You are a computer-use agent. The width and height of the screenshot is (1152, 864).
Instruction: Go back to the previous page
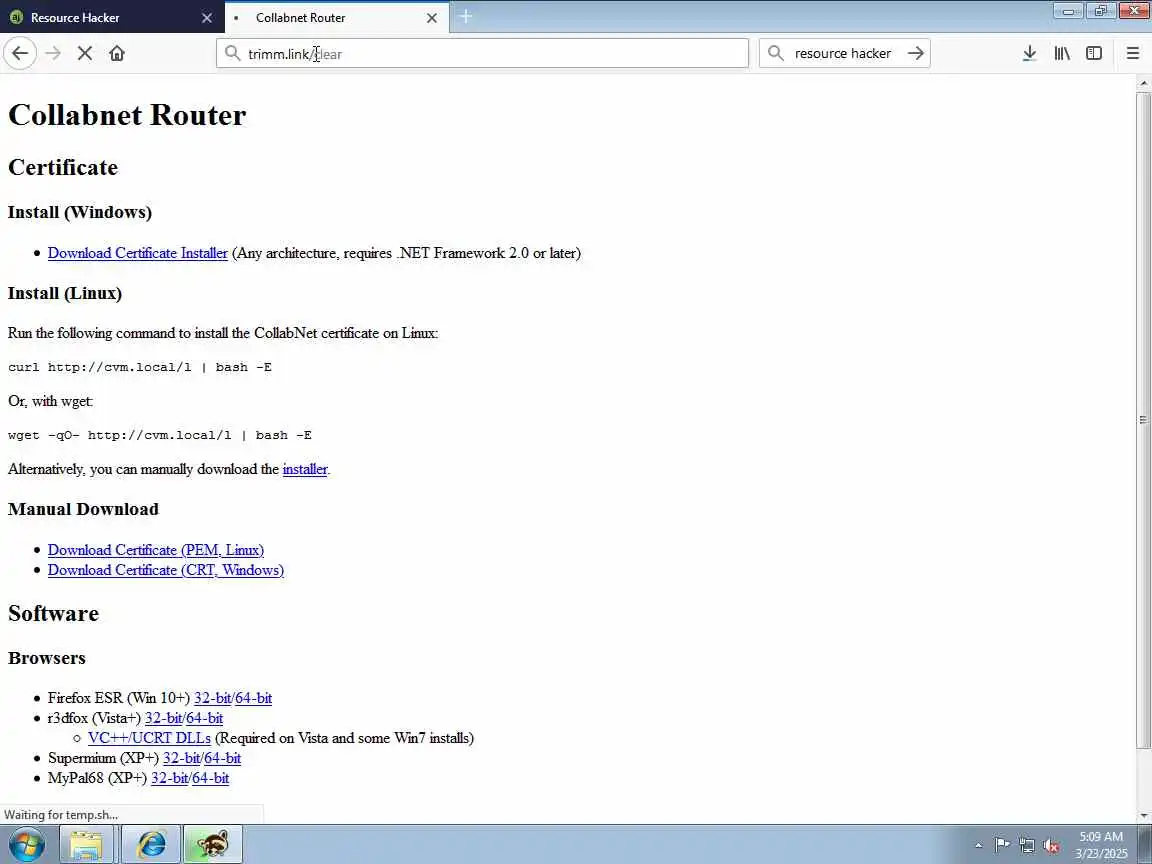tap(20, 53)
